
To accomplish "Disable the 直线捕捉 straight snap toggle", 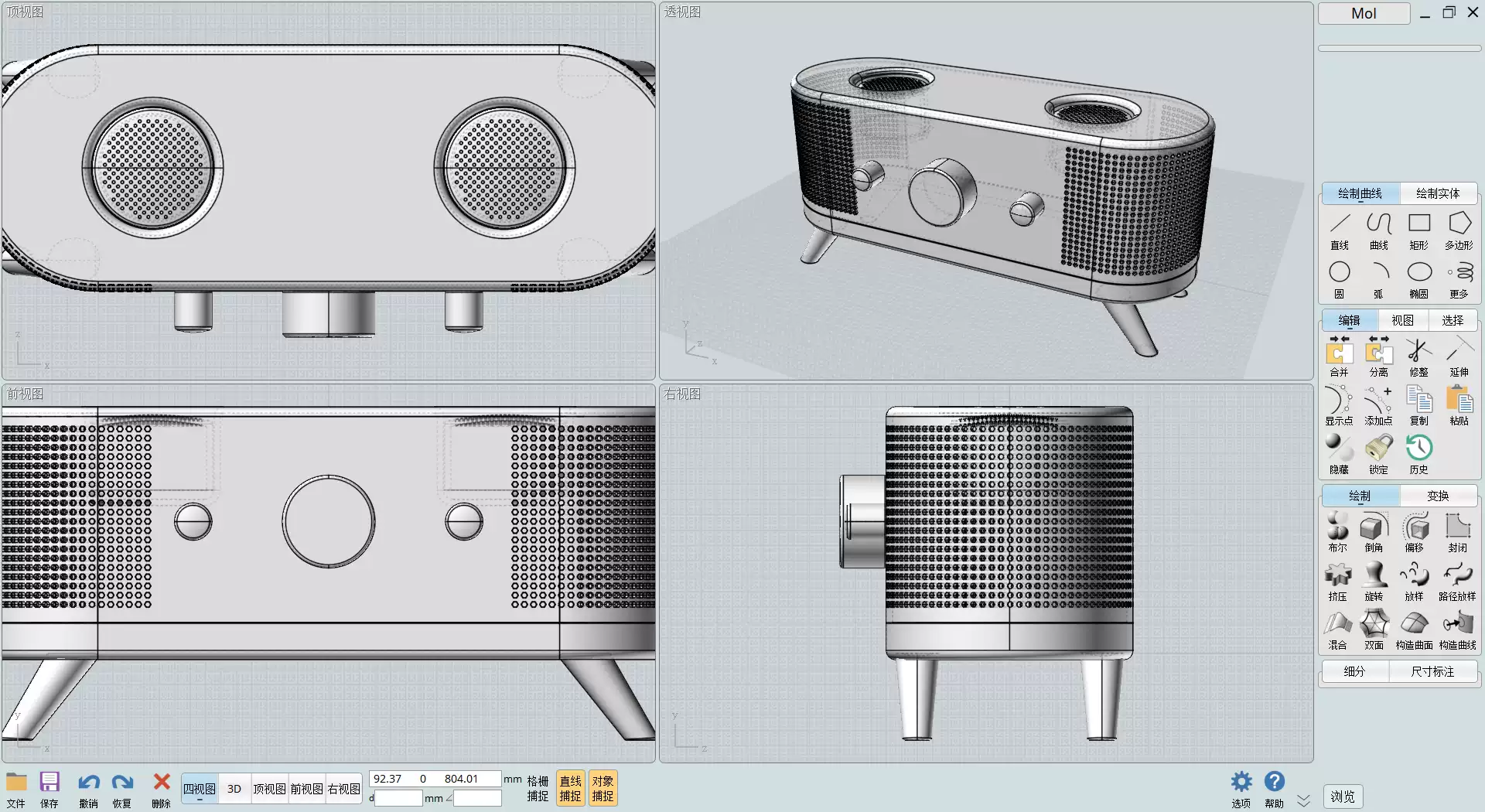I will 570,788.
